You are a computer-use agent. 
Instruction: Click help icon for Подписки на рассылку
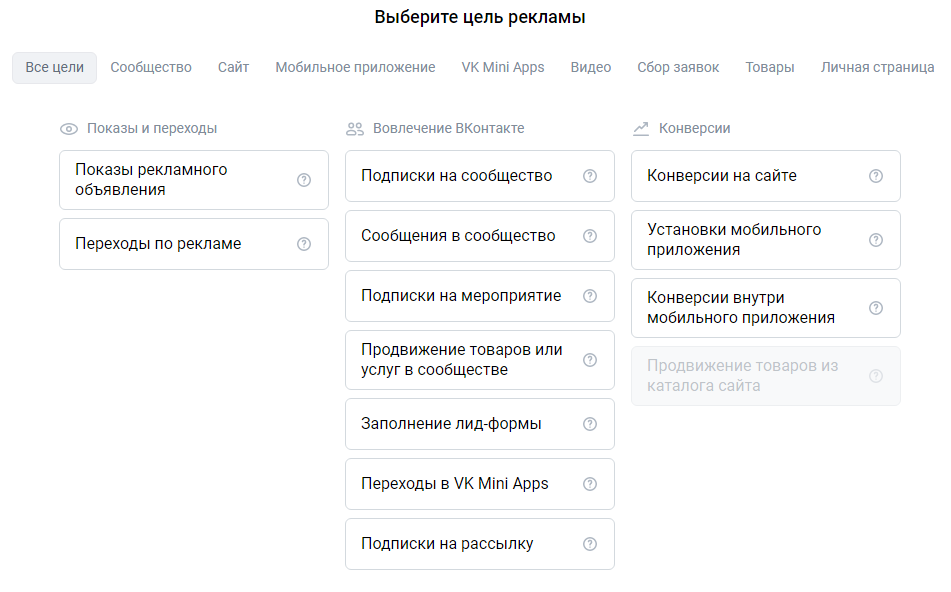[x=590, y=544]
